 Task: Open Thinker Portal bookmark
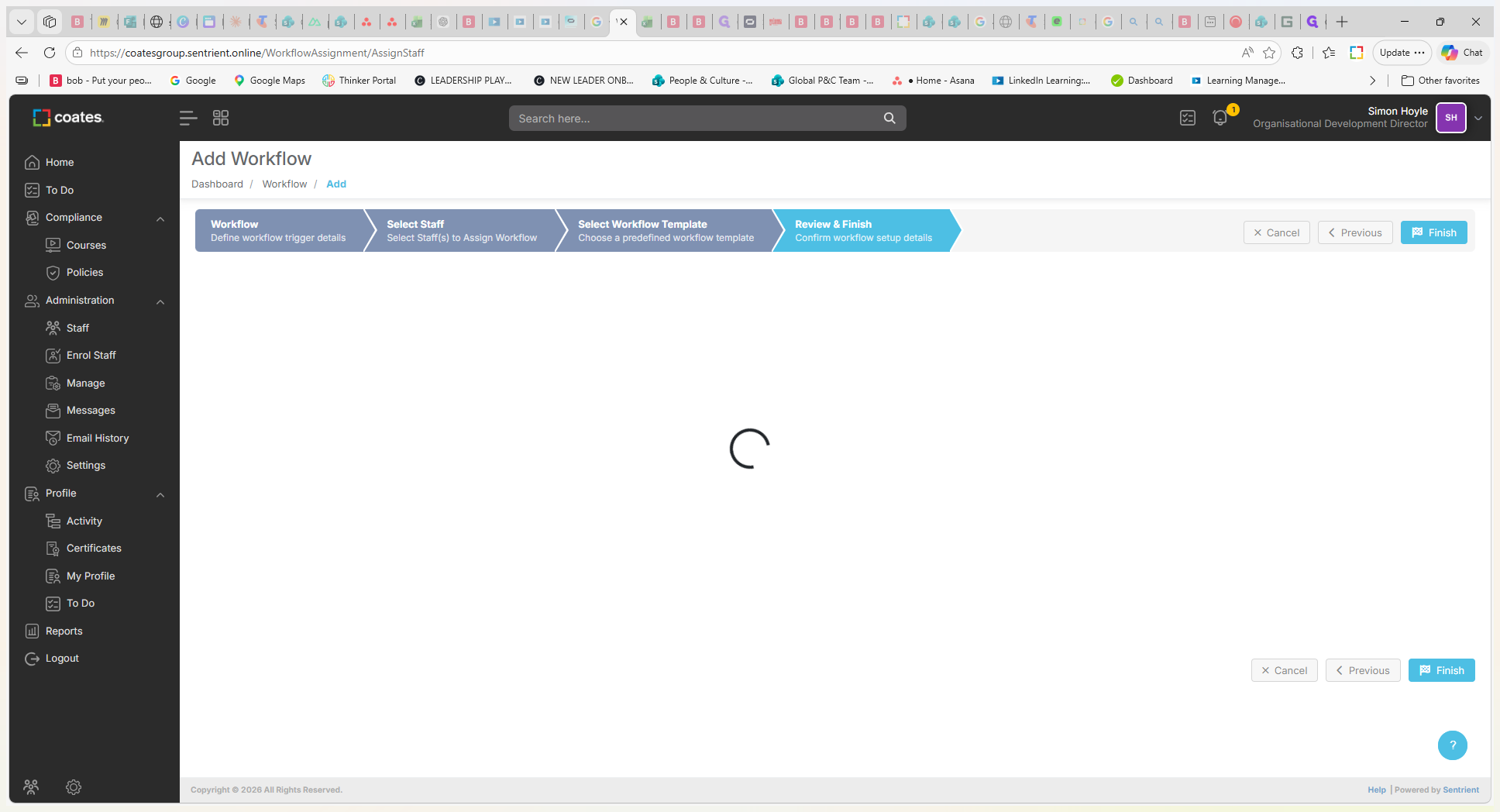point(360,81)
